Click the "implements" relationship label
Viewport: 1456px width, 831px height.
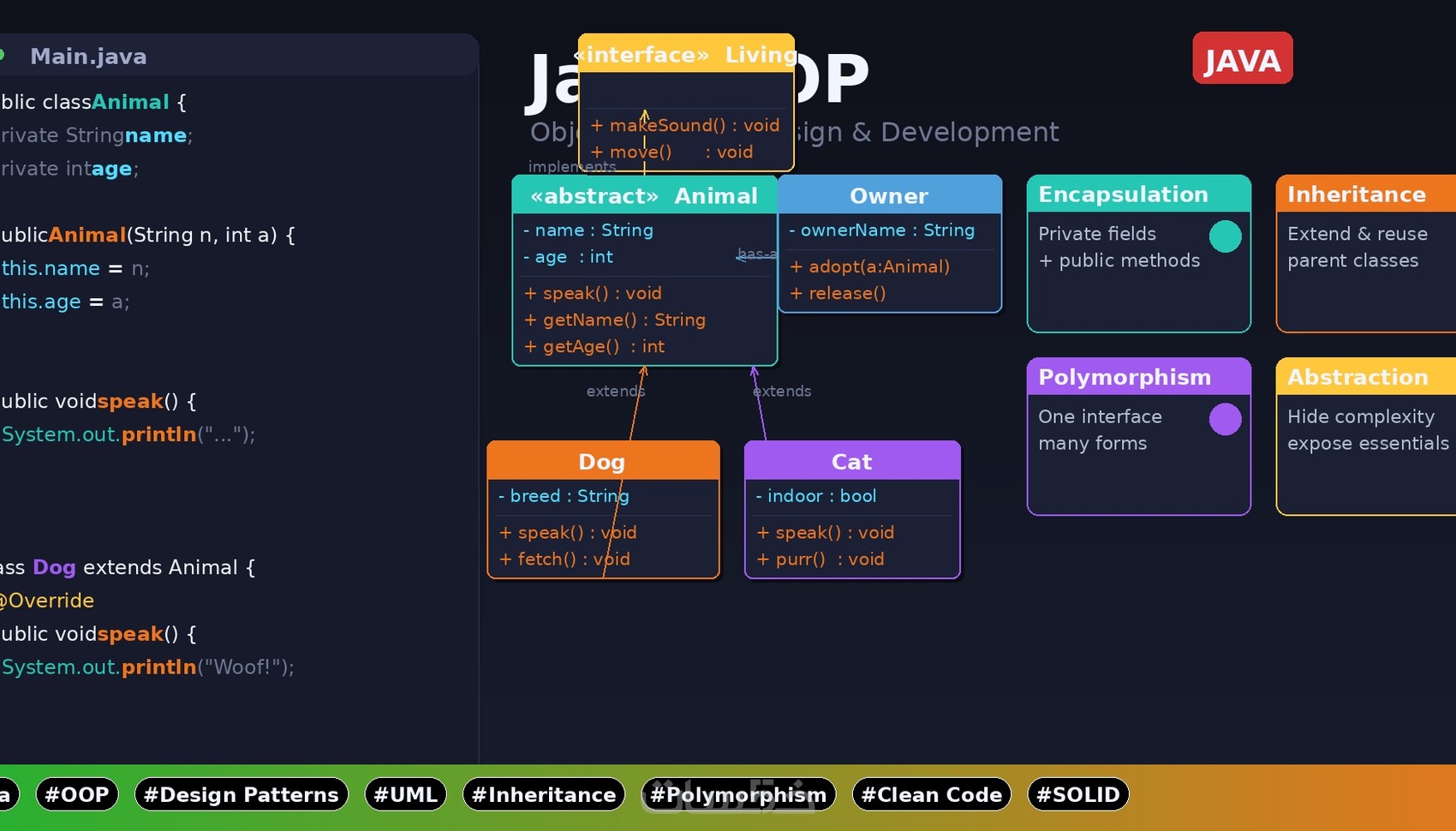(x=572, y=166)
